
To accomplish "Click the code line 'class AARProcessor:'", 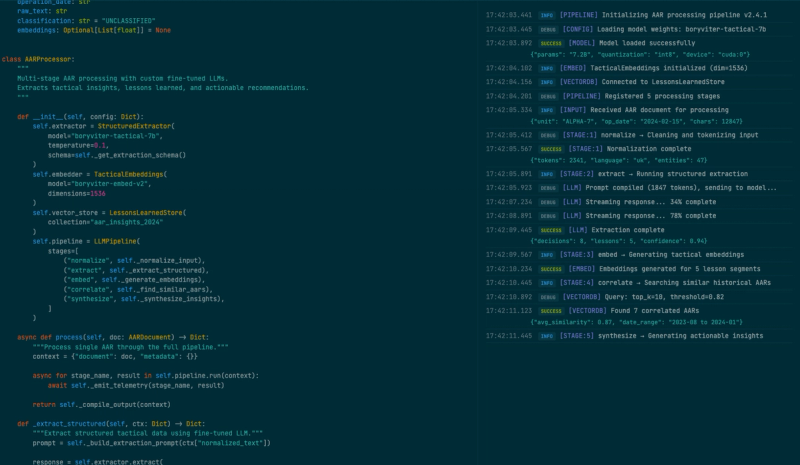I will pyautogui.click(x=38, y=59).
